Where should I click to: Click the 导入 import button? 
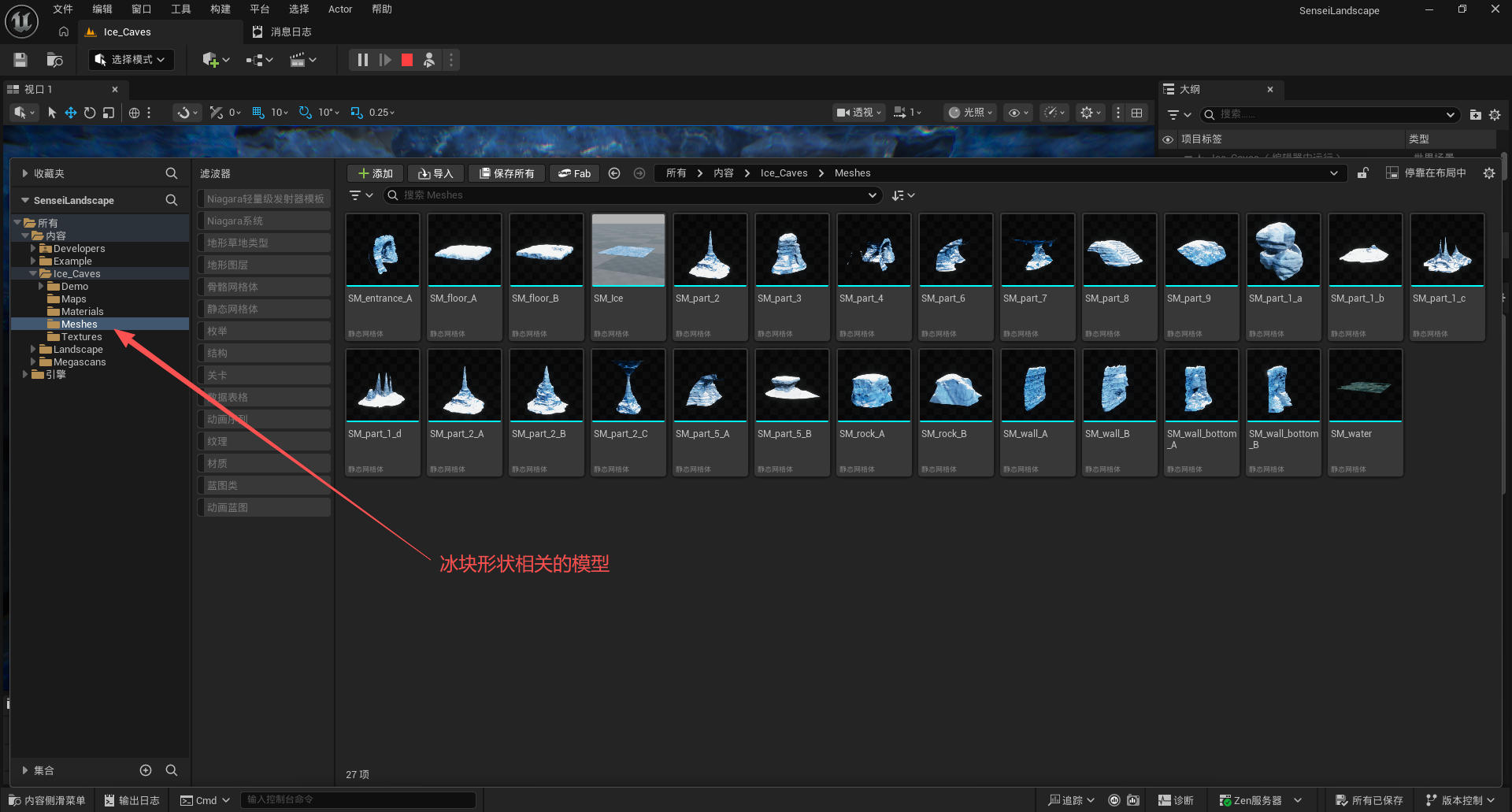[x=435, y=173]
